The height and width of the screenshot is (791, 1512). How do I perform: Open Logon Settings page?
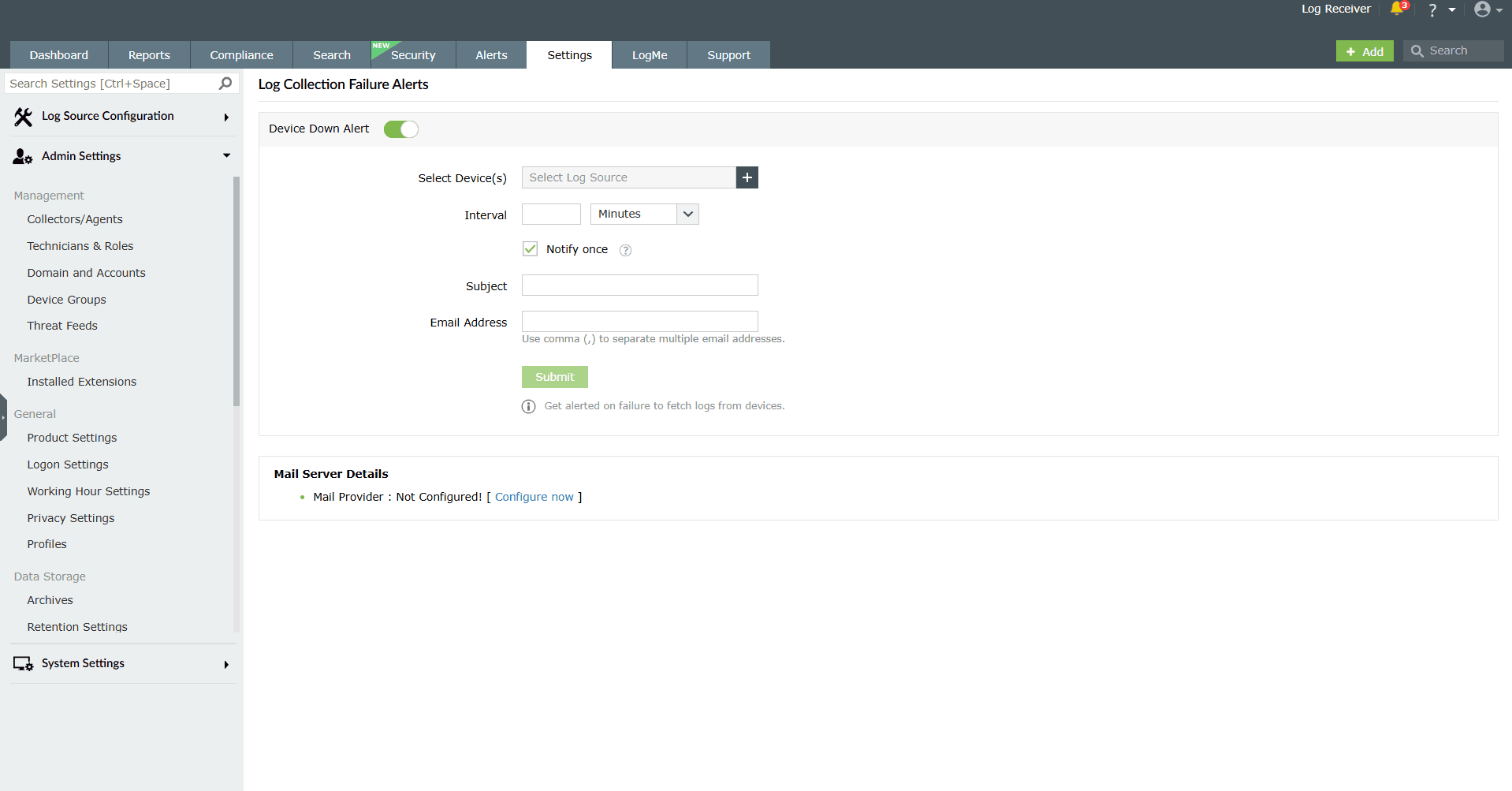[x=68, y=465]
